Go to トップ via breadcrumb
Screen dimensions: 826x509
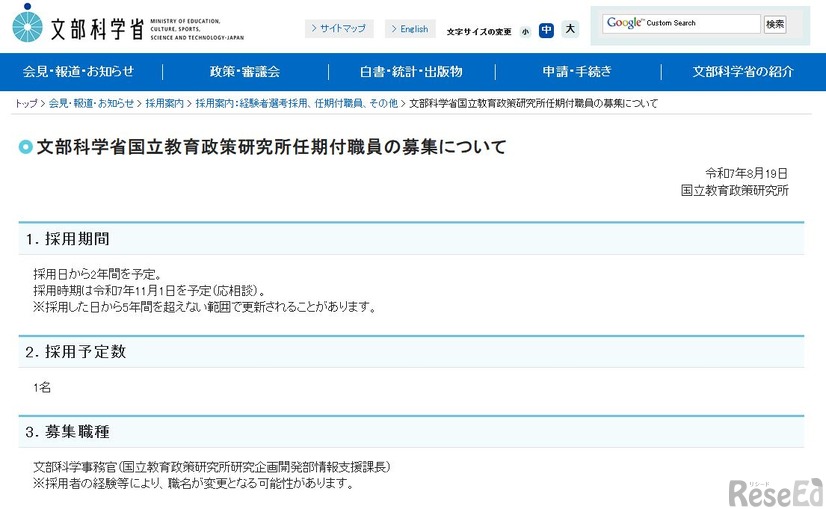[26, 103]
